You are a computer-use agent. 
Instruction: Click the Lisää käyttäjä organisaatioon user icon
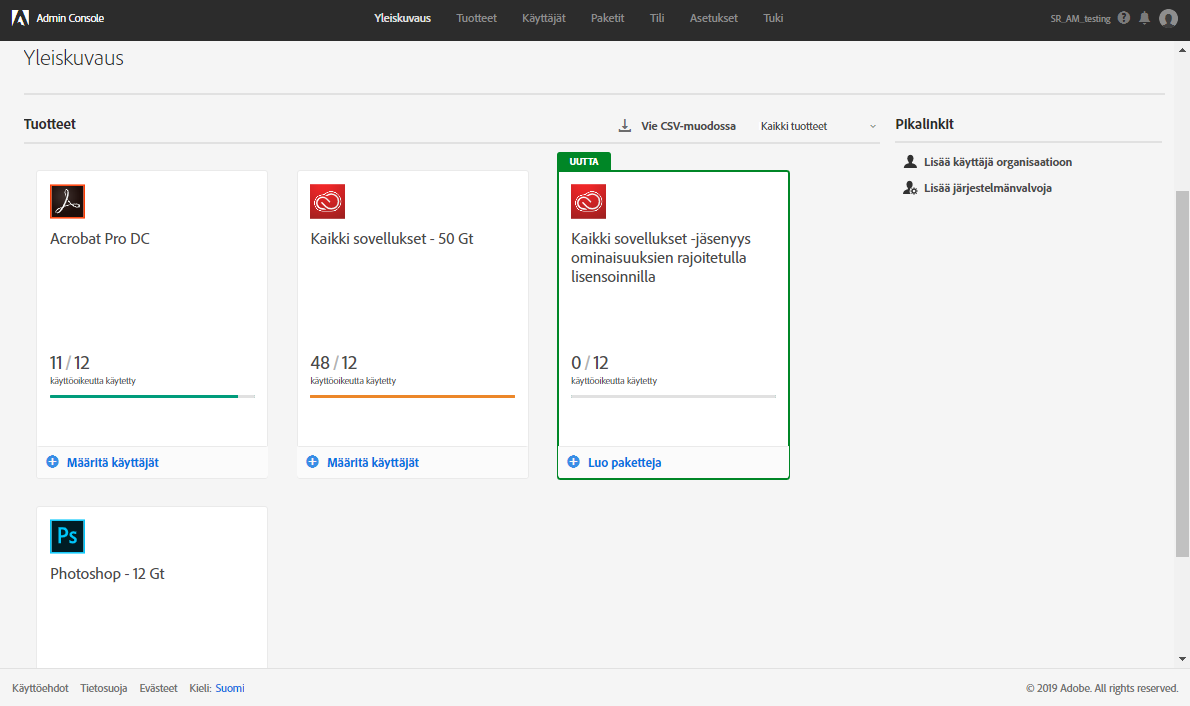point(910,160)
